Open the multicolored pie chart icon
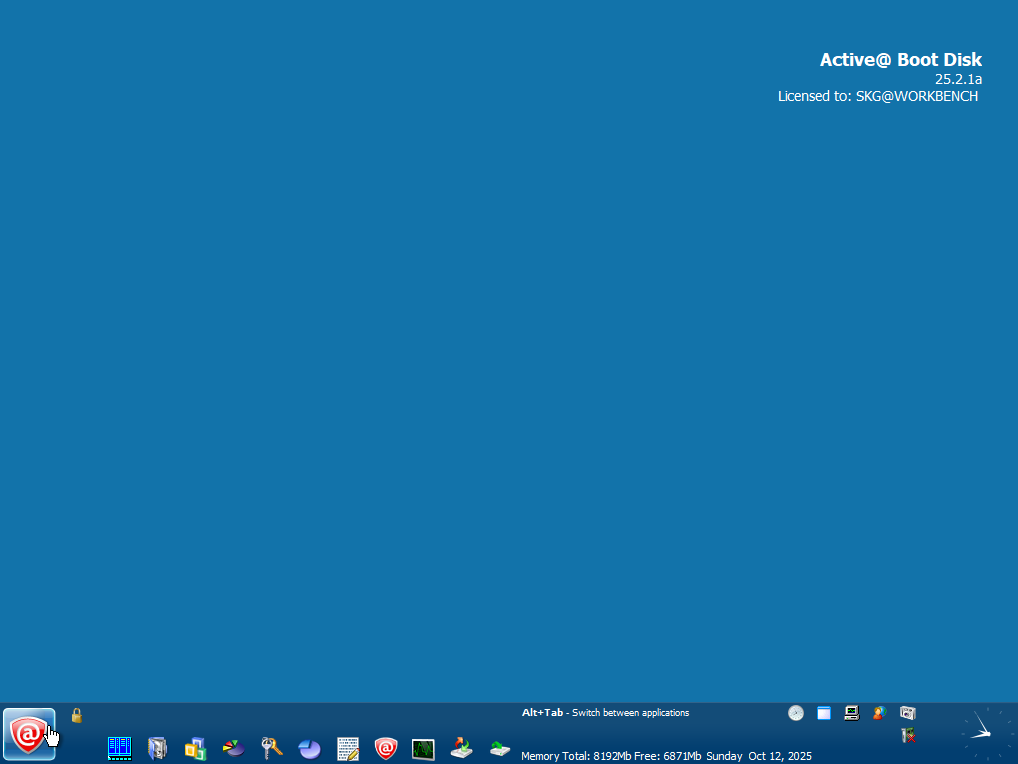The image size is (1018, 764). click(233, 747)
